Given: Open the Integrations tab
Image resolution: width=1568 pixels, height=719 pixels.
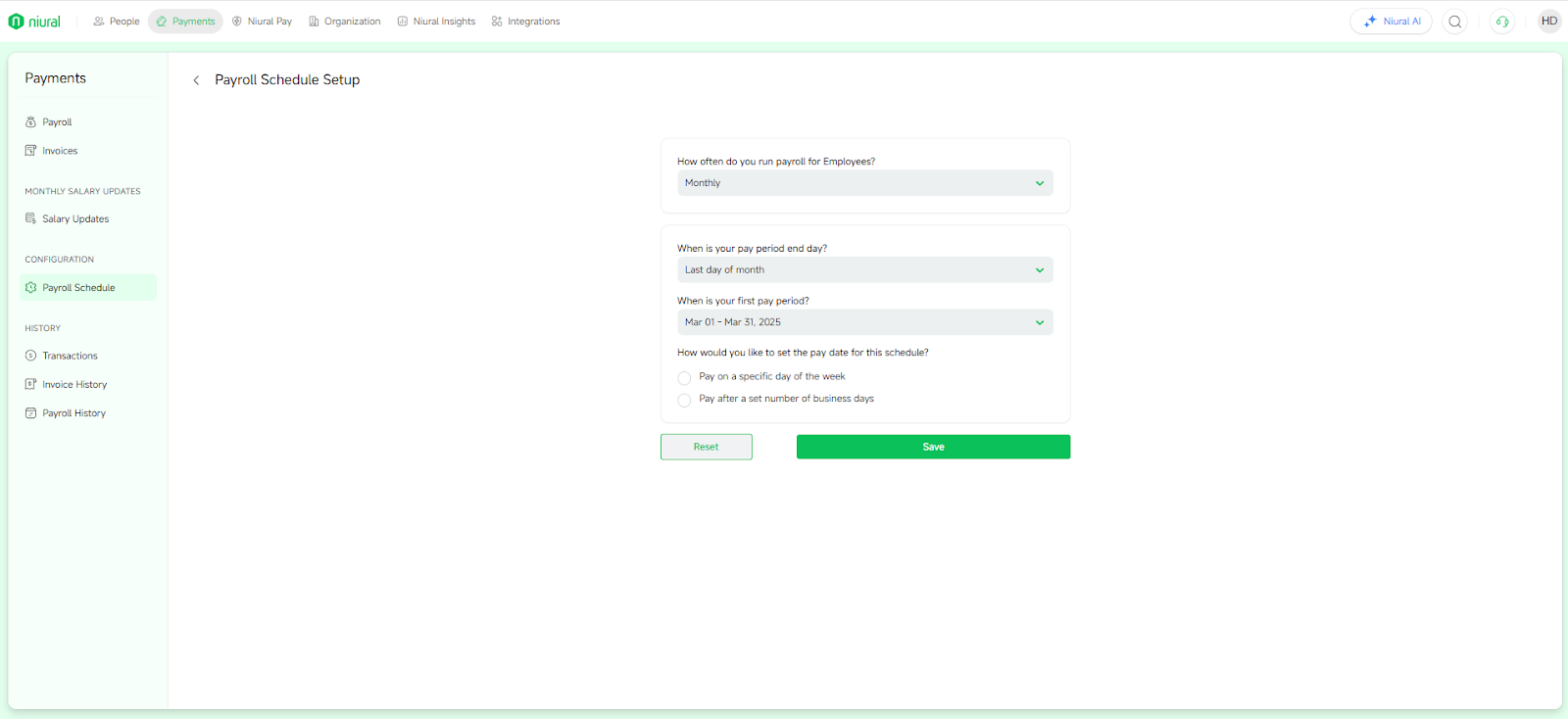Looking at the screenshot, I should pyautogui.click(x=526, y=22).
